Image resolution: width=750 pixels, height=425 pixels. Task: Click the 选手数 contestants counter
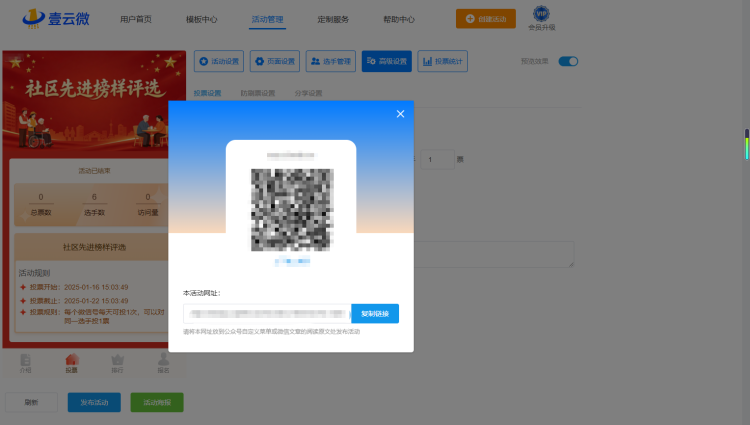pyautogui.click(x=94, y=205)
